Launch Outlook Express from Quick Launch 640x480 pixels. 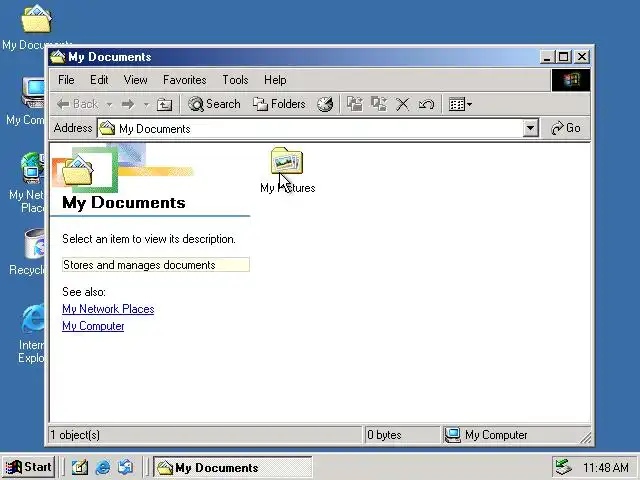125,467
